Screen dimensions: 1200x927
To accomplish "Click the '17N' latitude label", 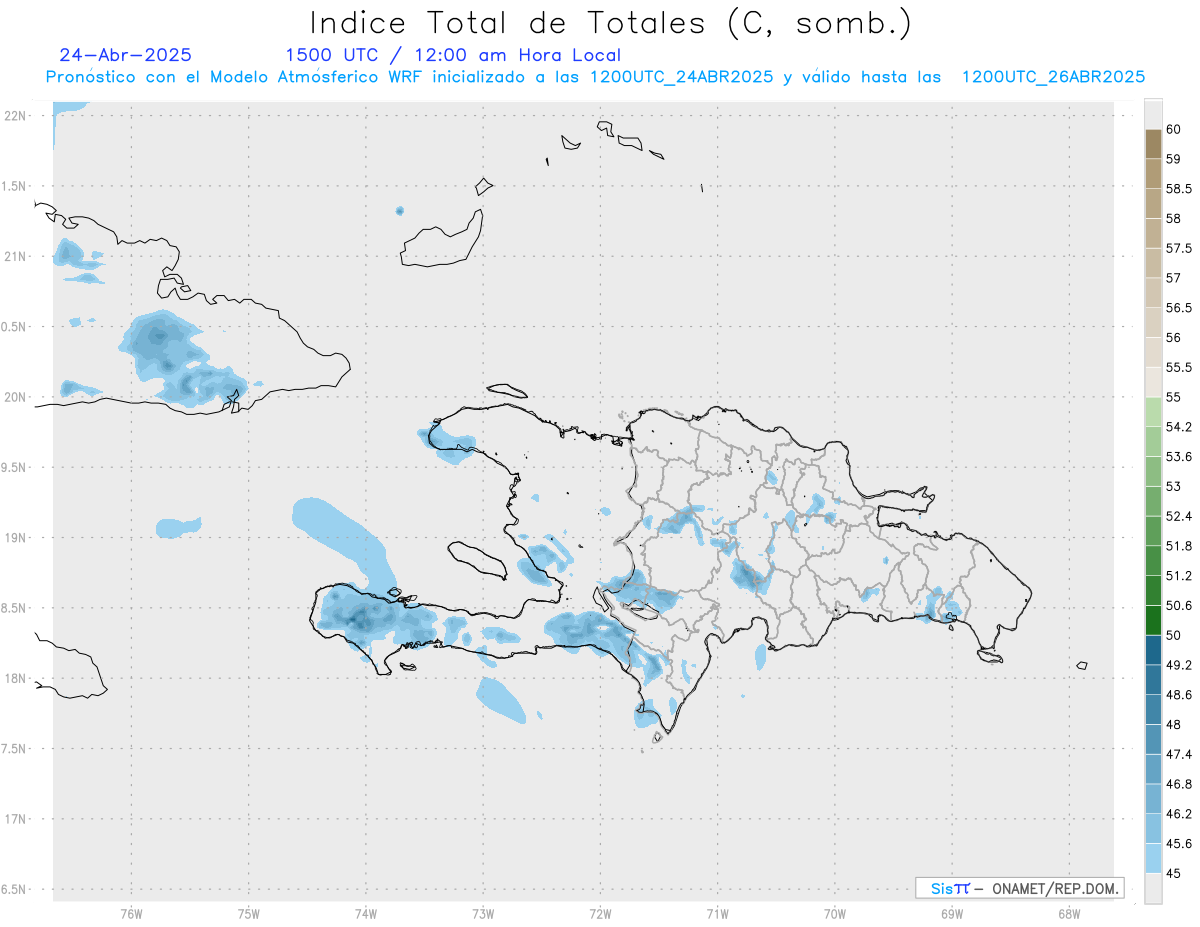I will tap(15, 819).
